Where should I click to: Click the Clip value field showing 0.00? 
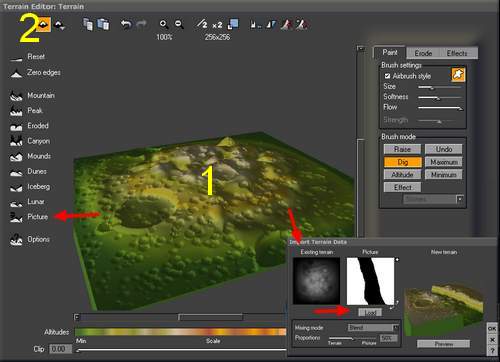click(61, 349)
